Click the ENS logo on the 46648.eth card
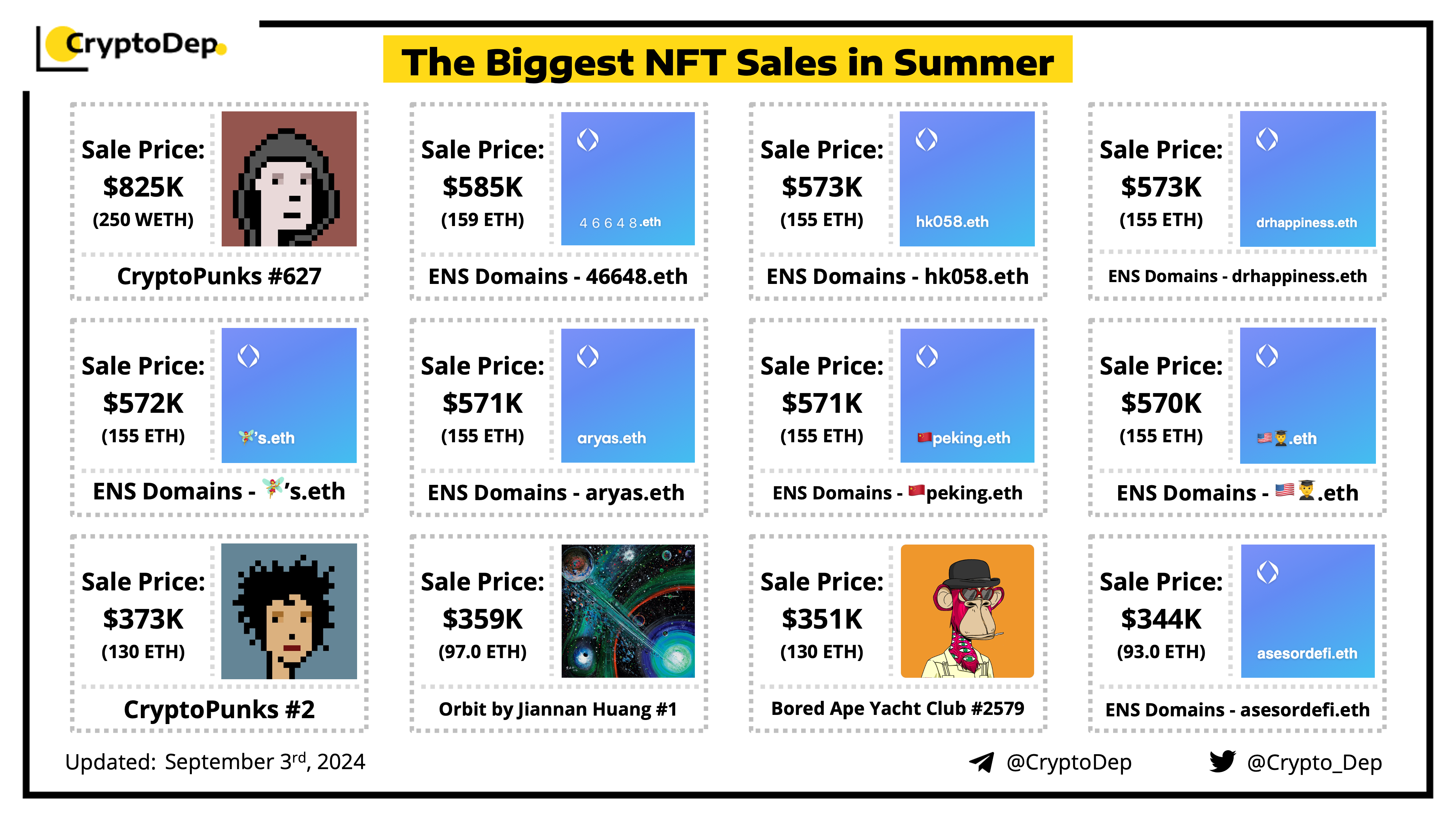This screenshot has width=1456, height=819. pyautogui.click(x=587, y=140)
